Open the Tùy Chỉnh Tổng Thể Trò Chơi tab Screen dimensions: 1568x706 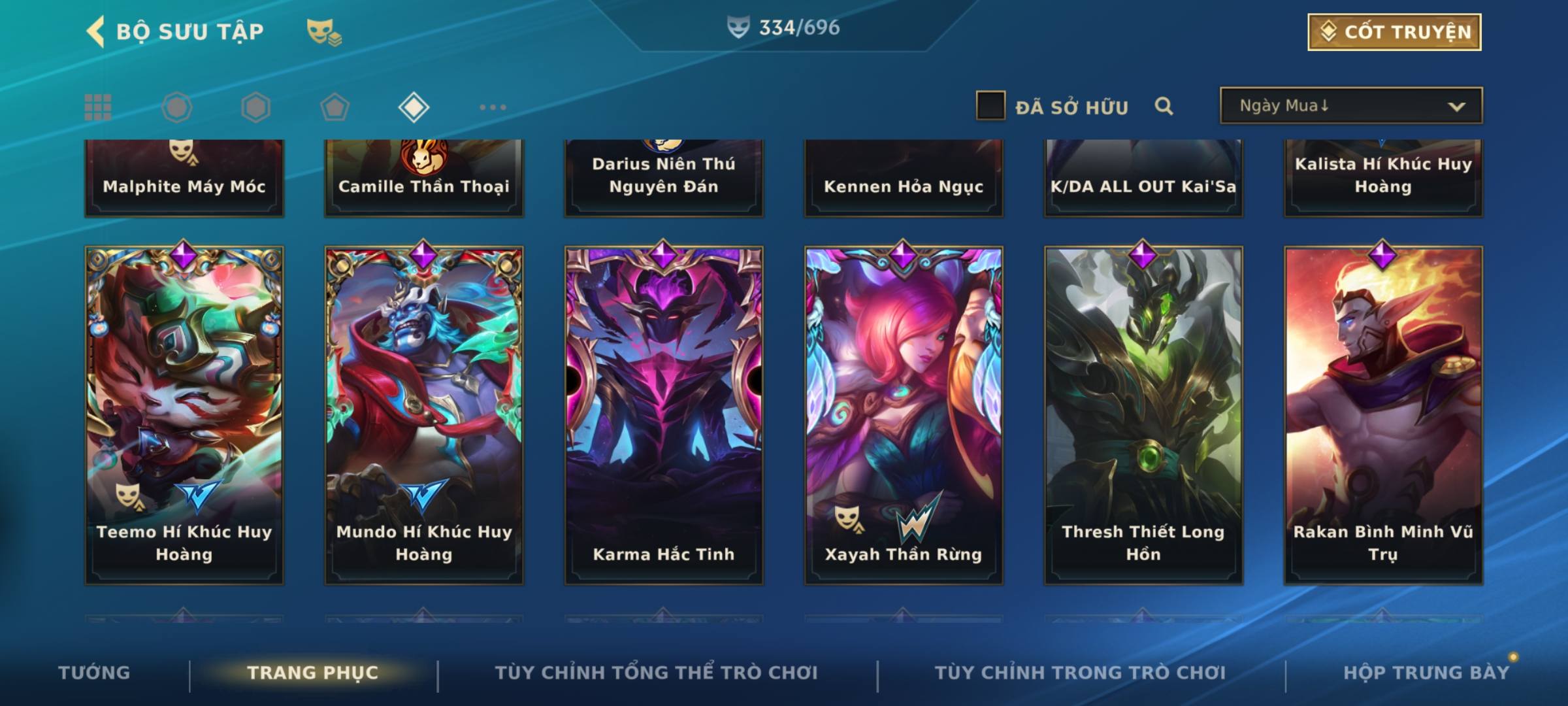point(656,672)
